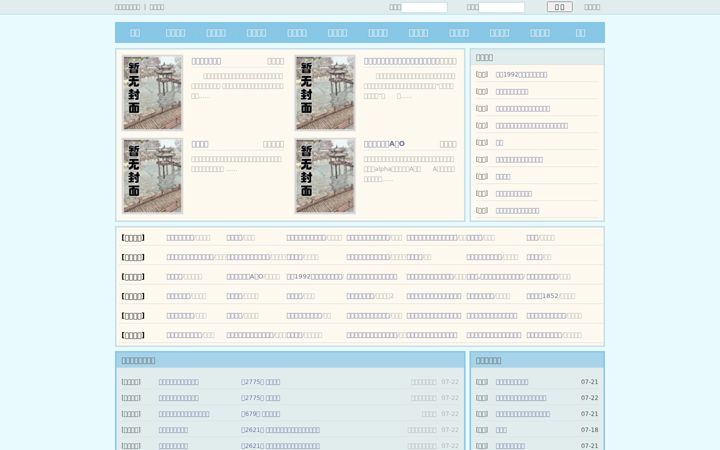720x450 pixels.
Task: Open the second blue navigation bar category
Action: click(175, 33)
